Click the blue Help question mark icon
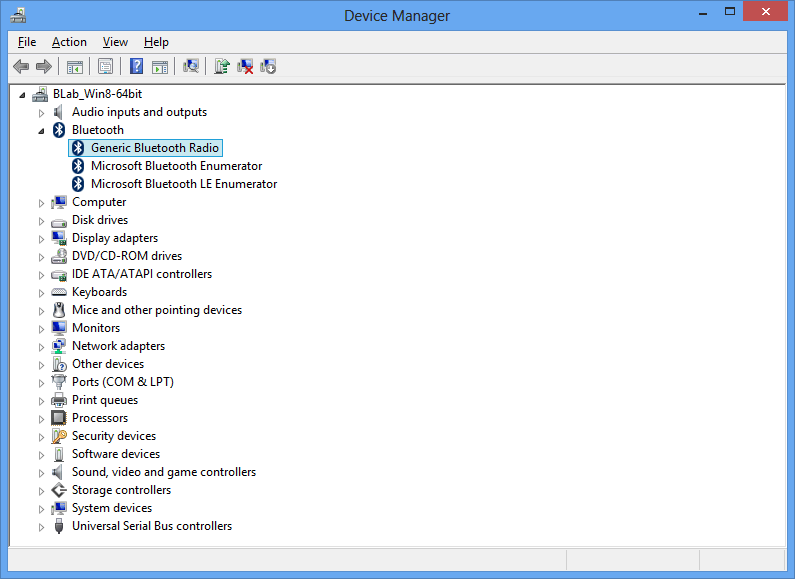Screen dimensions: 795x579 click(136, 66)
